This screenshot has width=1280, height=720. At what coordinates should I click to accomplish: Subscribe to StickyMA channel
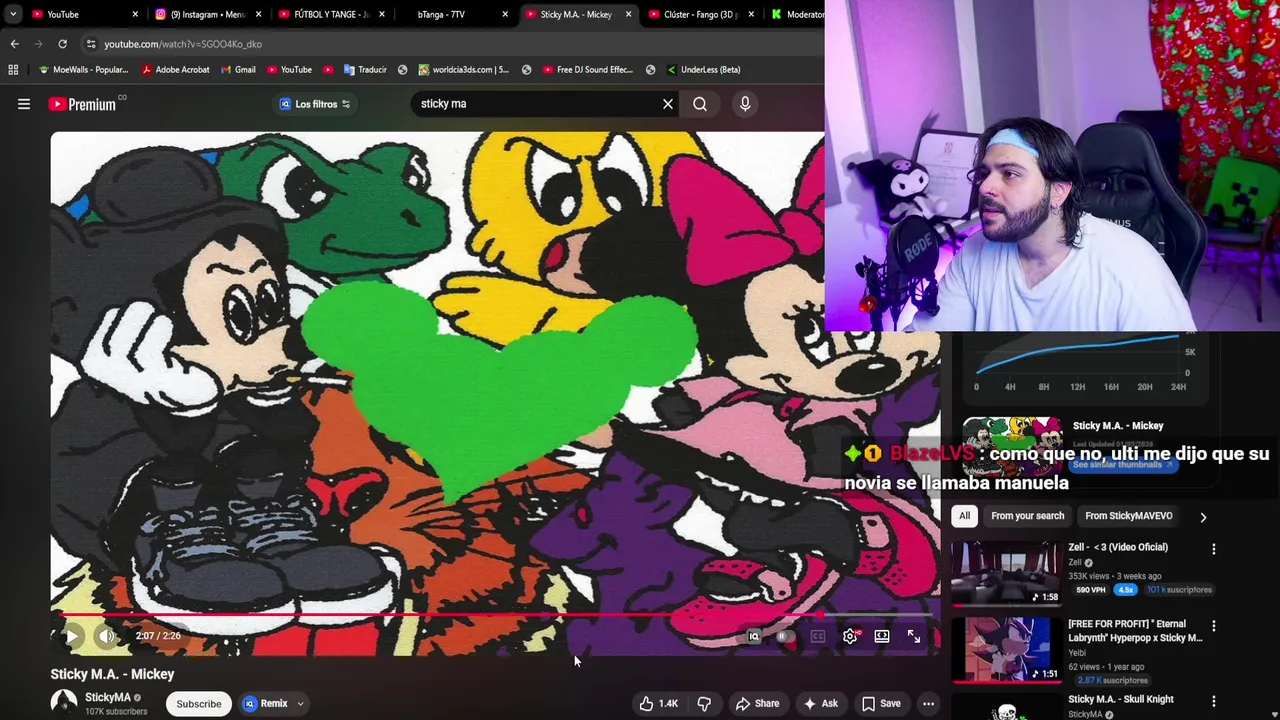click(199, 704)
